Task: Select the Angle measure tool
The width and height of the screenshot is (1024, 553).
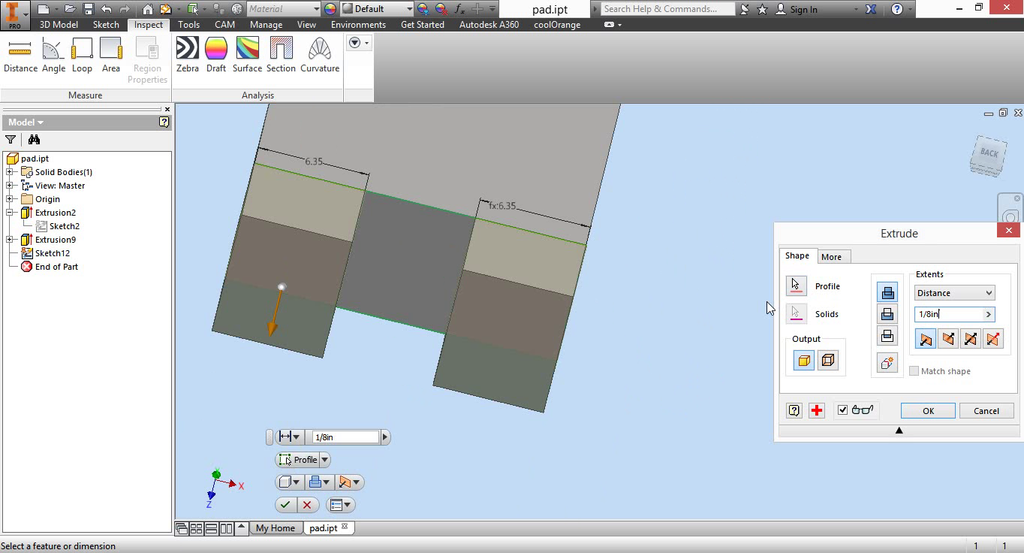Action: pyautogui.click(x=54, y=55)
